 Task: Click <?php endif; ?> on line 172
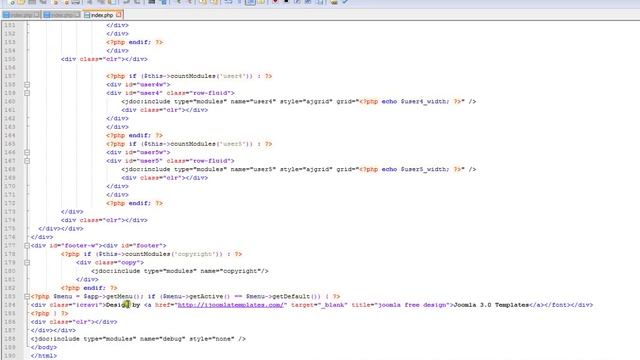134,203
